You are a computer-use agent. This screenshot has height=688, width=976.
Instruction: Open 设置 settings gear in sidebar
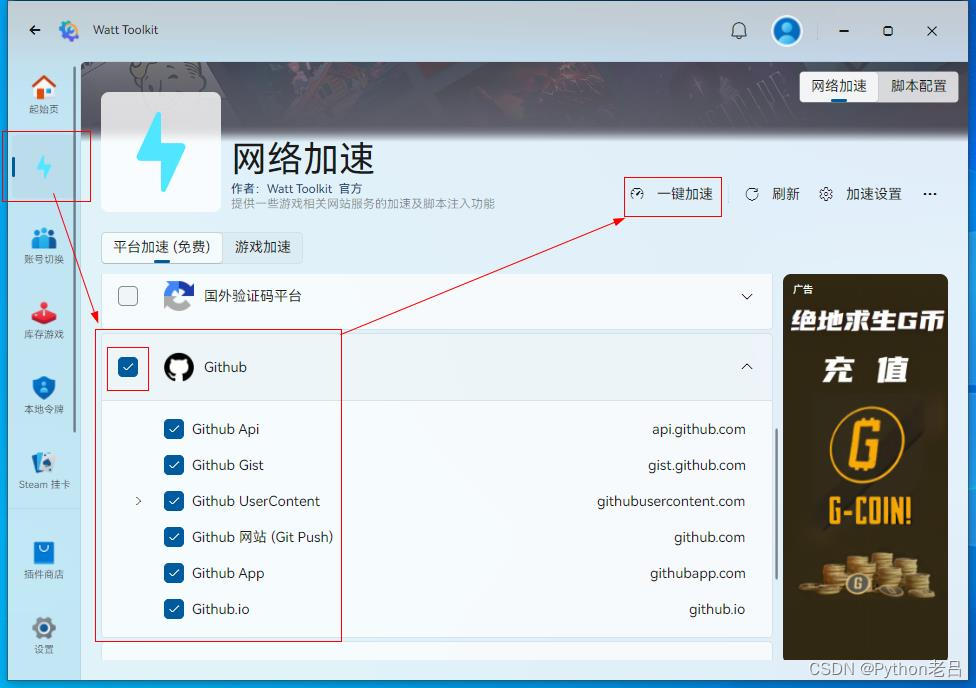pyautogui.click(x=44, y=635)
